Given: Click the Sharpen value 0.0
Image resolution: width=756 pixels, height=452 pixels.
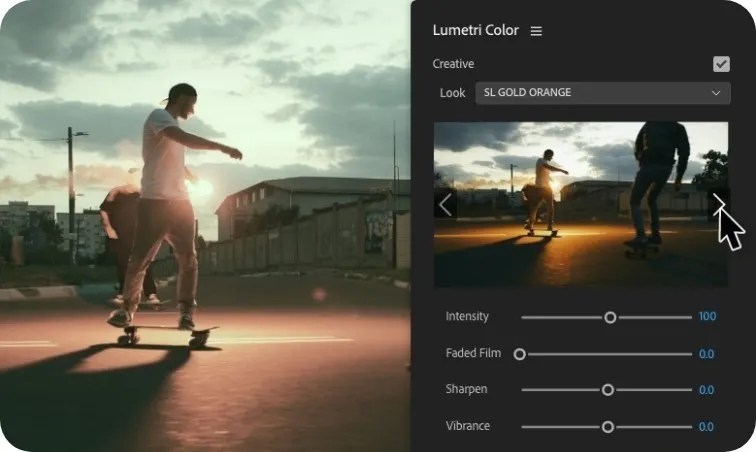Looking at the screenshot, I should click(x=706, y=390).
